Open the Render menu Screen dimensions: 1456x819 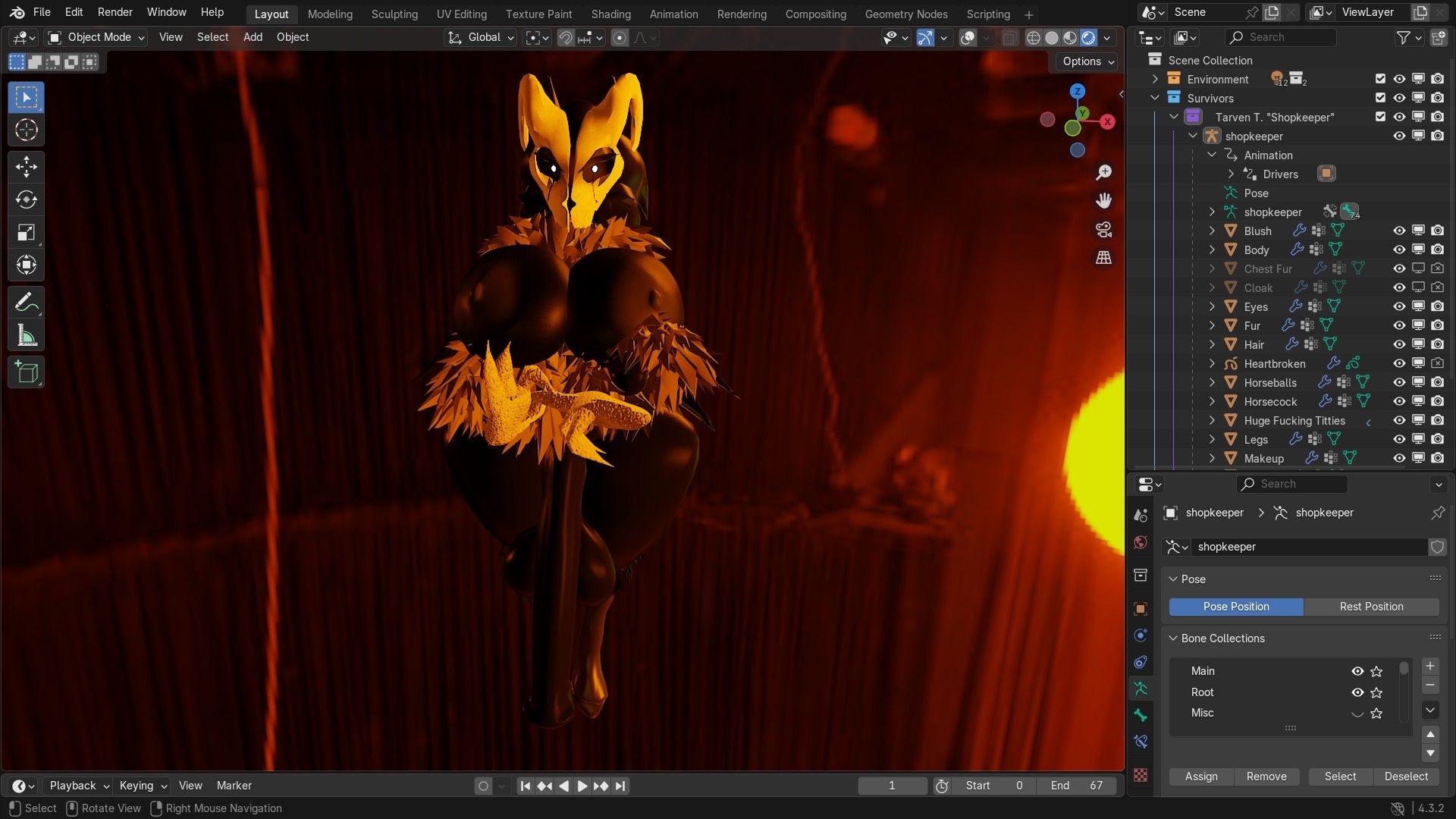click(x=115, y=12)
